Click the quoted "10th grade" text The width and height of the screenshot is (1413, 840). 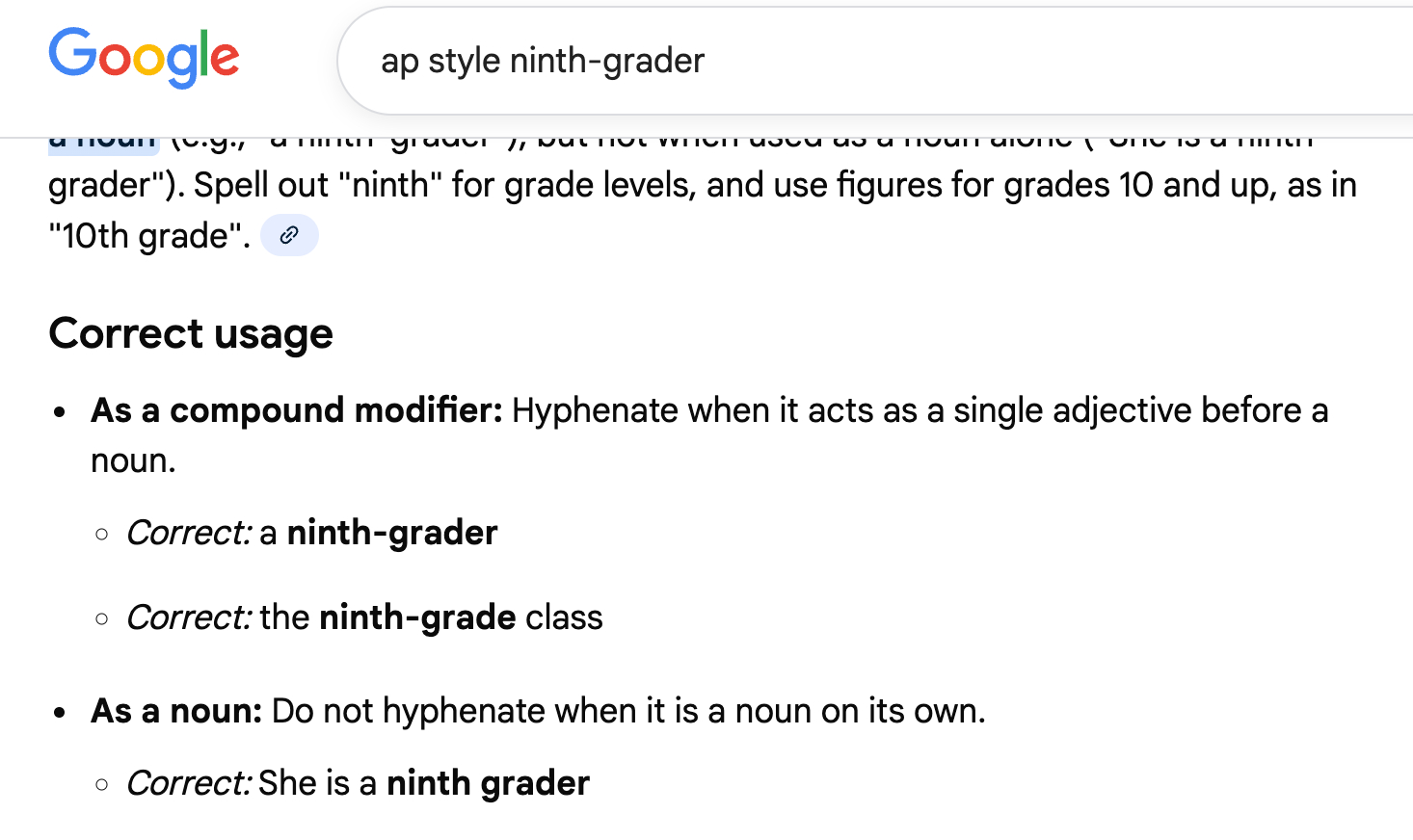pos(149,236)
